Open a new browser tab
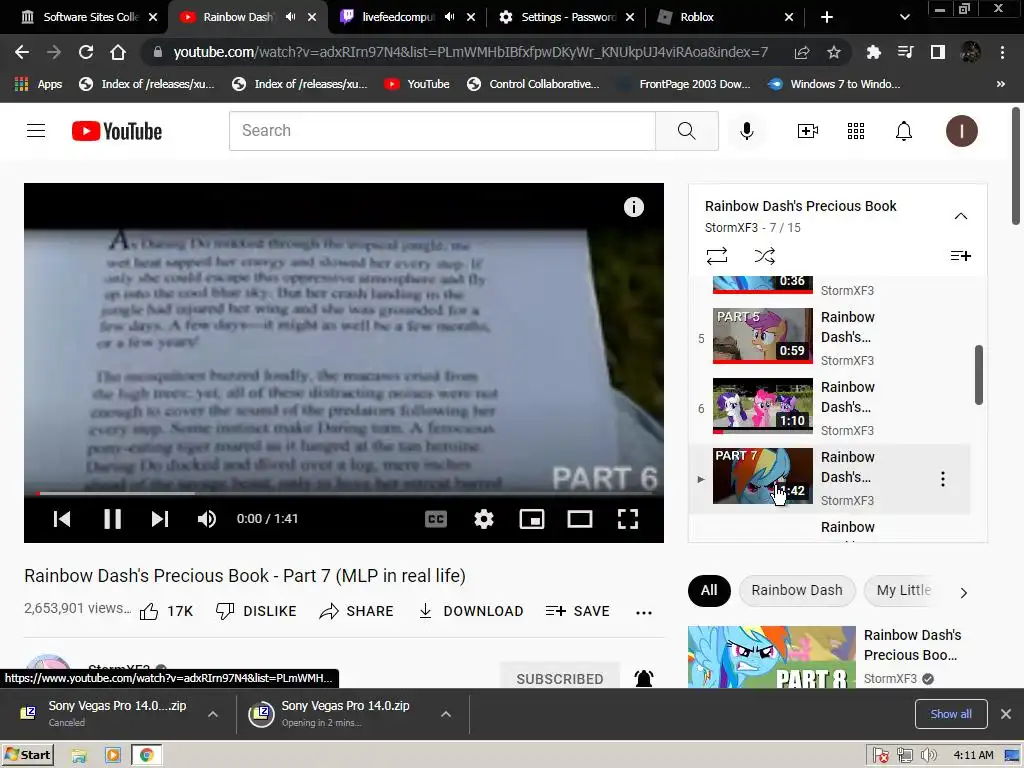Screen dimensions: 1024x768 826,17
